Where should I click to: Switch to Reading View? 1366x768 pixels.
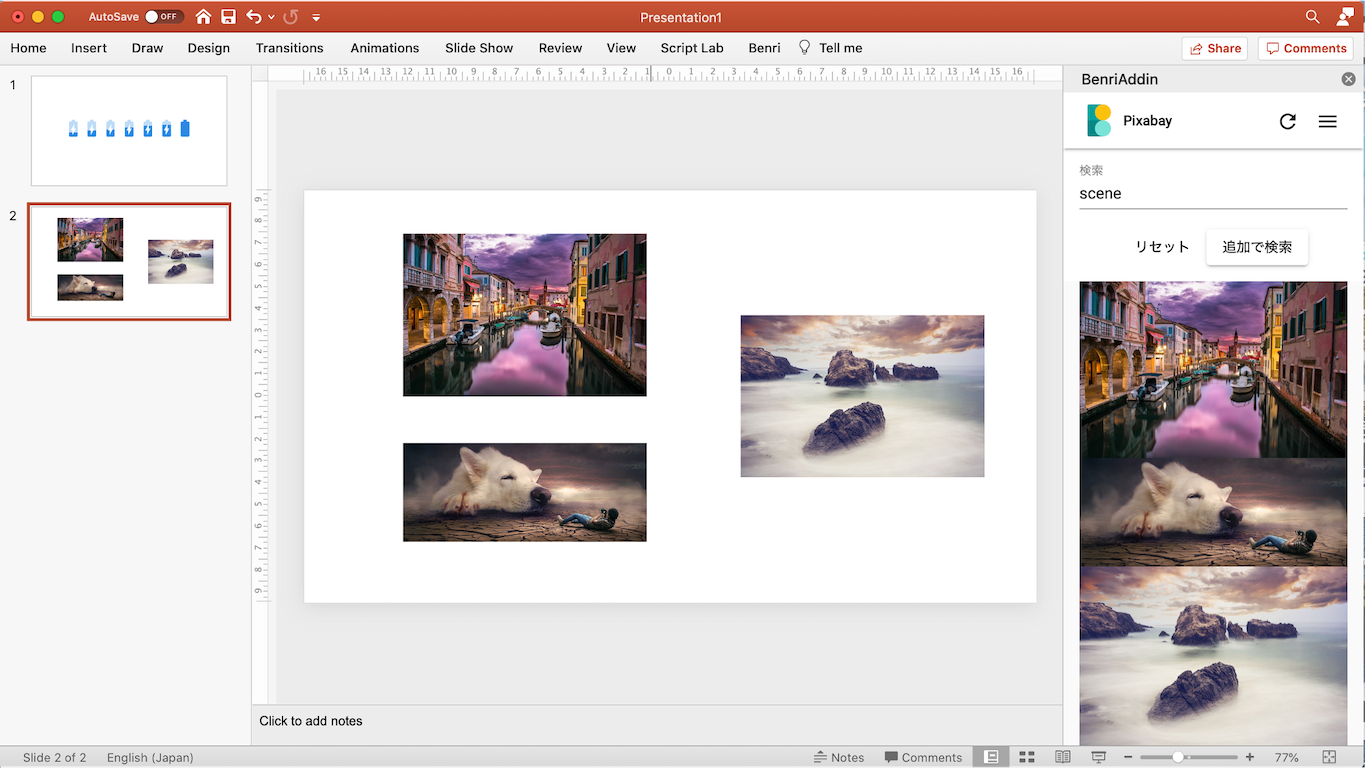(1063, 757)
